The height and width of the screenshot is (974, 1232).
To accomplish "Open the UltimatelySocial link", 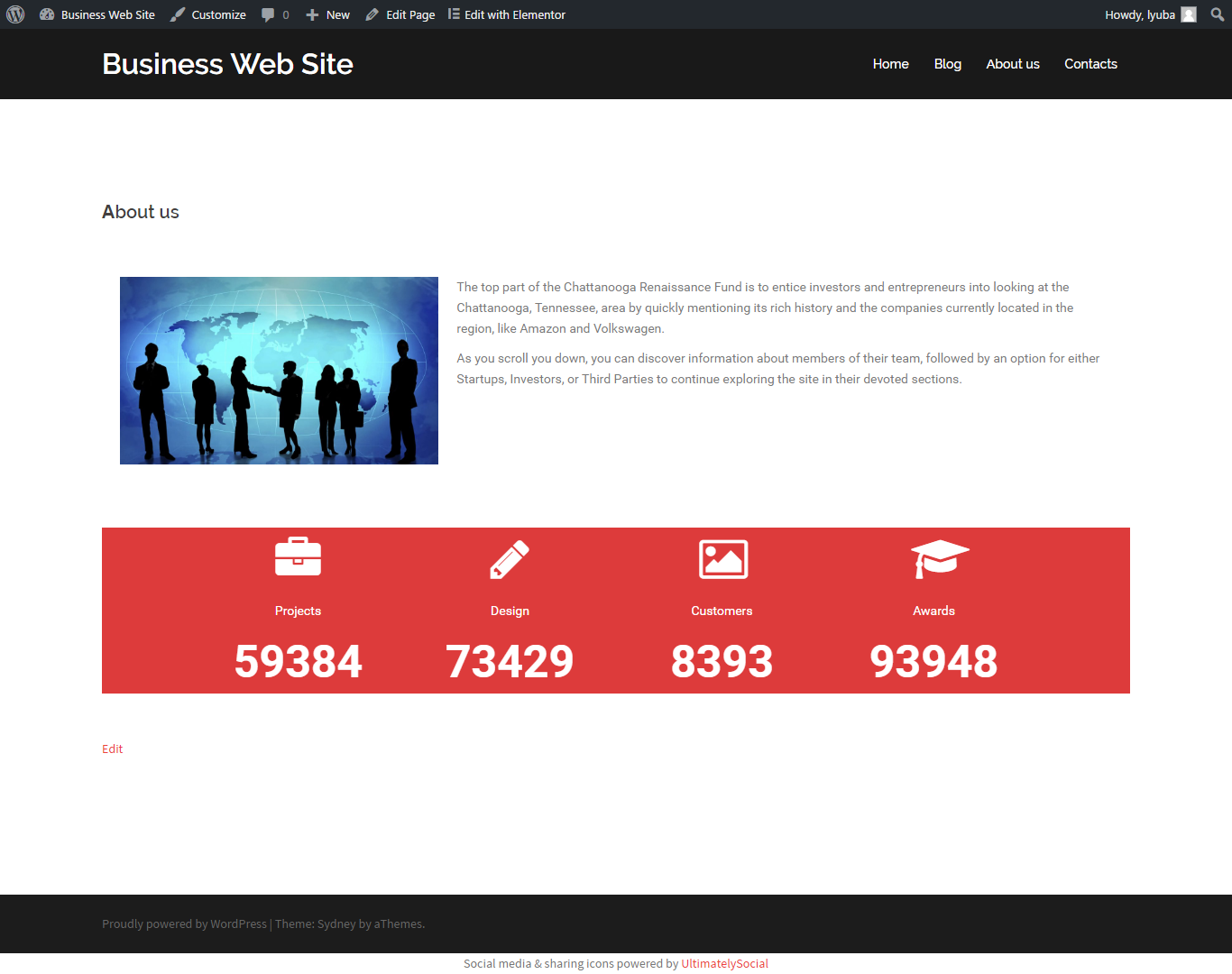I will tap(725, 963).
